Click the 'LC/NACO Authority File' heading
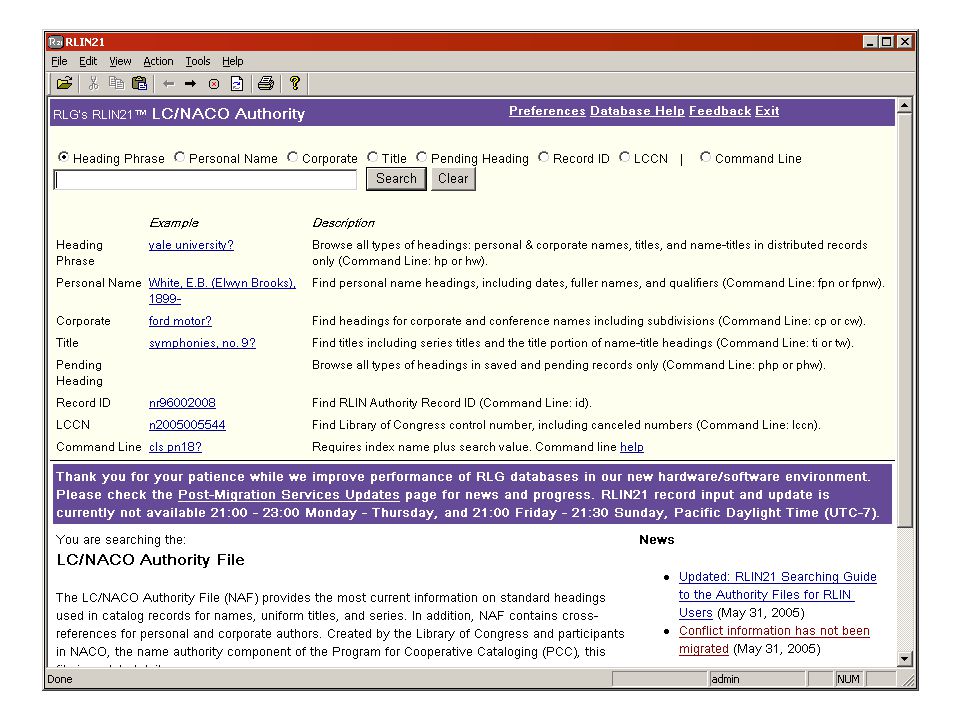This screenshot has height=720, width=960. pos(150,560)
